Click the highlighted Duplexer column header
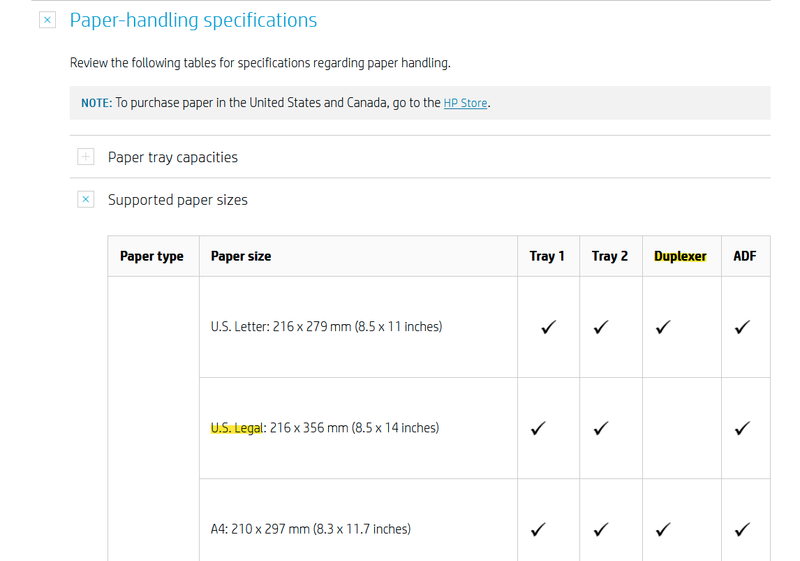The height and width of the screenshot is (561, 800). [x=680, y=256]
